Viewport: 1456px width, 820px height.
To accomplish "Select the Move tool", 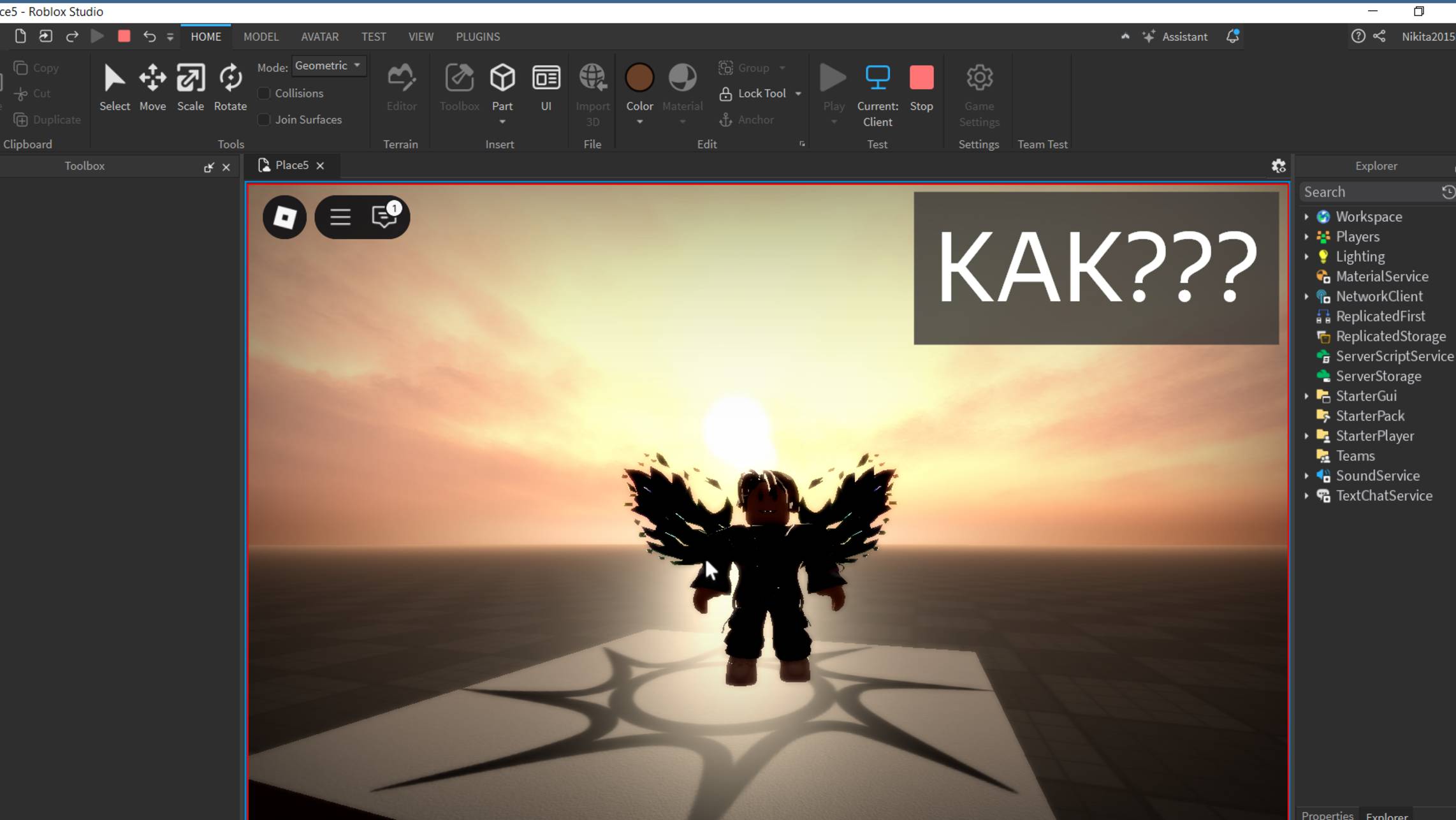I will click(x=152, y=87).
